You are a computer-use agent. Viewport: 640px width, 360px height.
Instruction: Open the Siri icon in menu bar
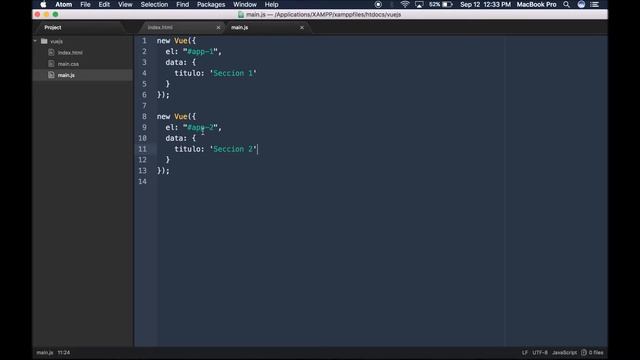581,4
